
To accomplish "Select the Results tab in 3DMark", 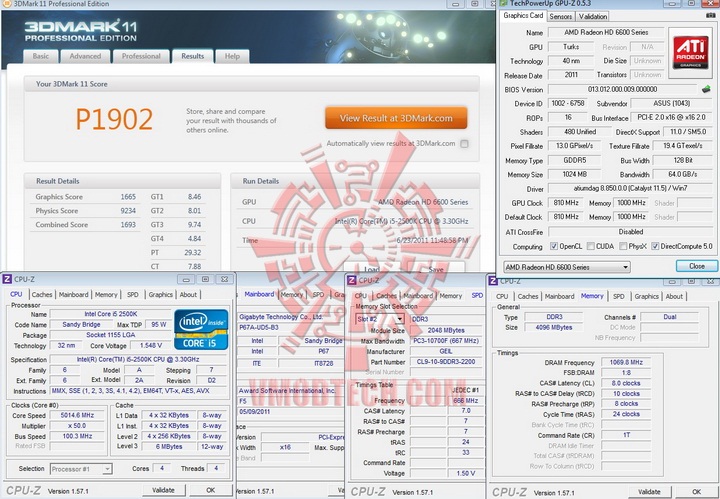I will point(192,56).
